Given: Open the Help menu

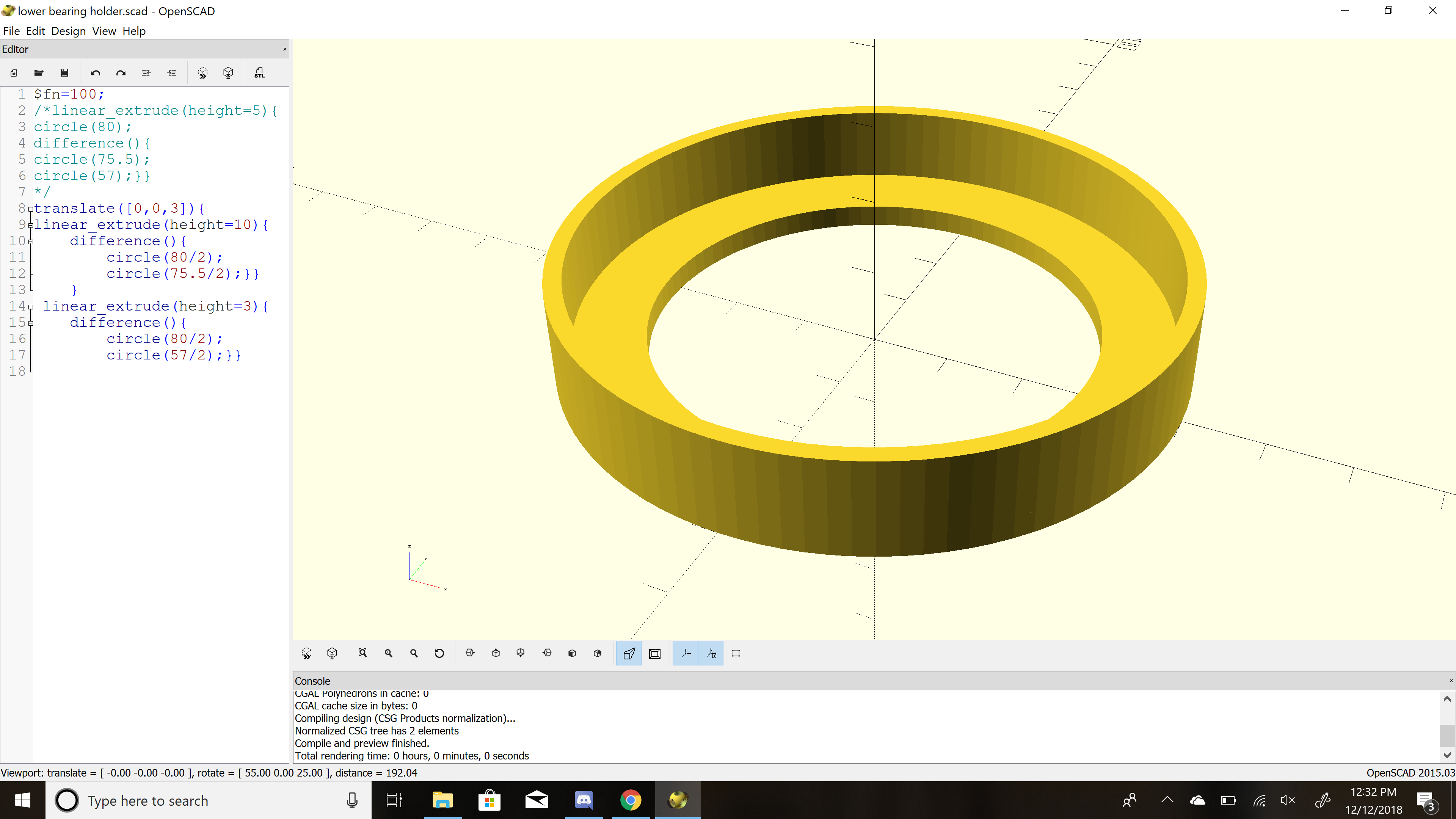Looking at the screenshot, I should 134,31.
